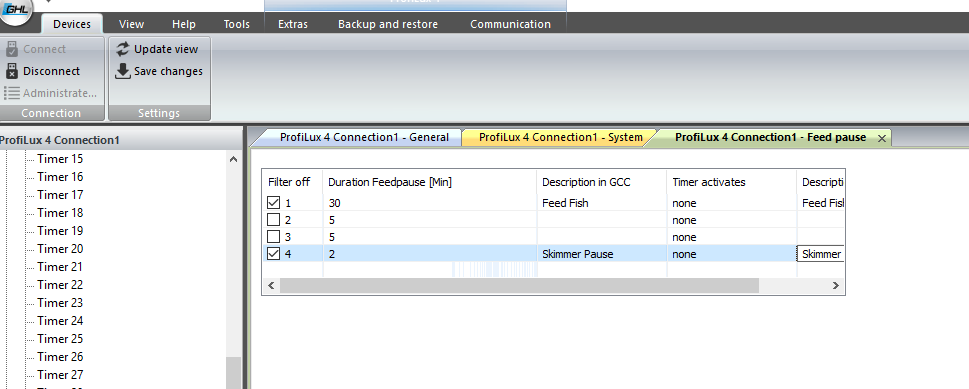Enable Filter off checkbox for row 2
The width and height of the screenshot is (969, 389).
(x=273, y=220)
